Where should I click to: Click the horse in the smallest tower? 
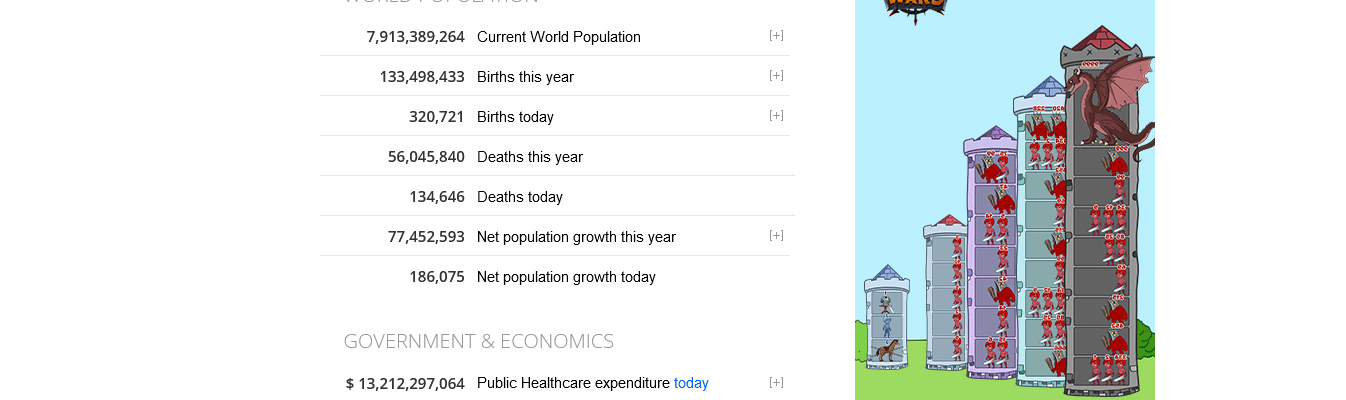click(886, 350)
